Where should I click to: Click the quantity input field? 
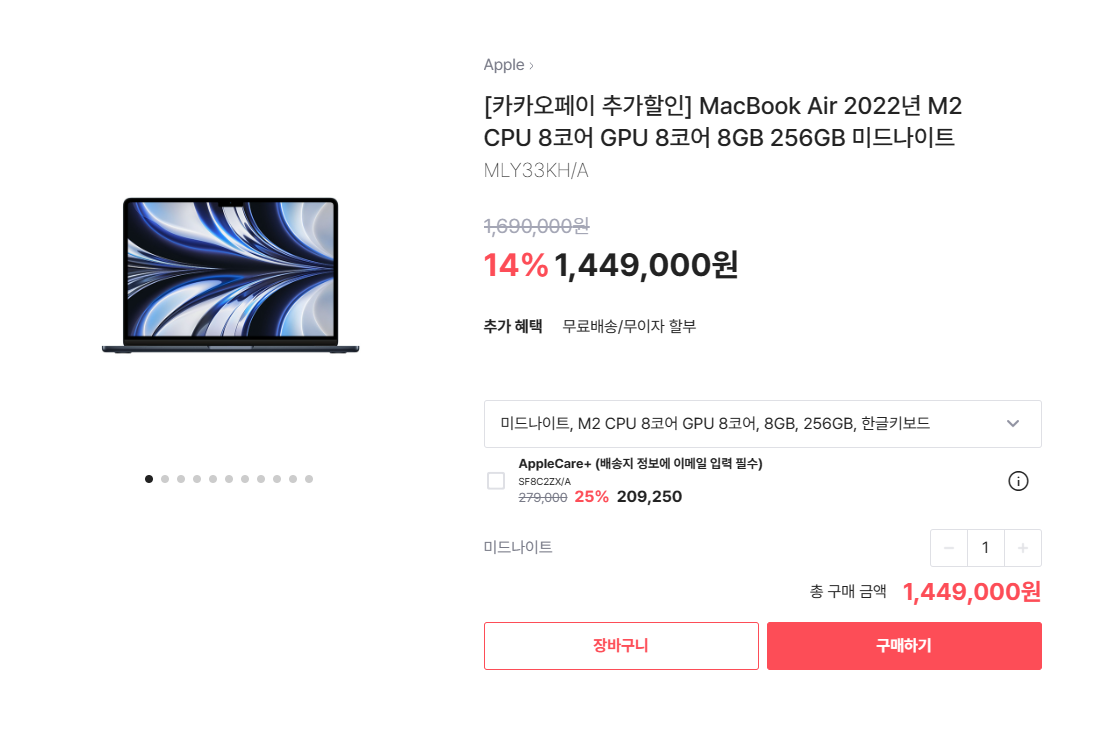(x=986, y=548)
